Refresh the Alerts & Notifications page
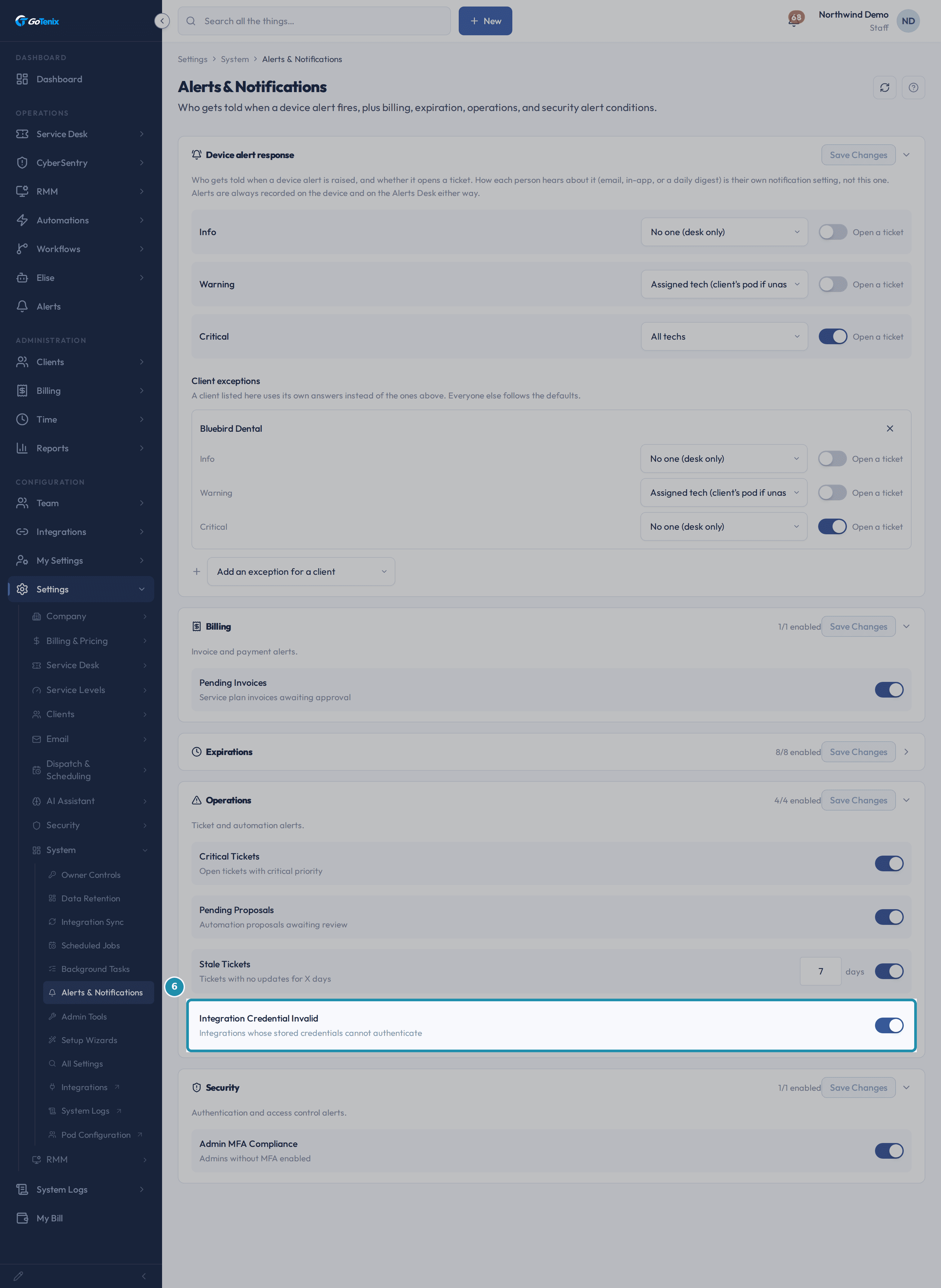The height and width of the screenshot is (1288, 941). 884,88
